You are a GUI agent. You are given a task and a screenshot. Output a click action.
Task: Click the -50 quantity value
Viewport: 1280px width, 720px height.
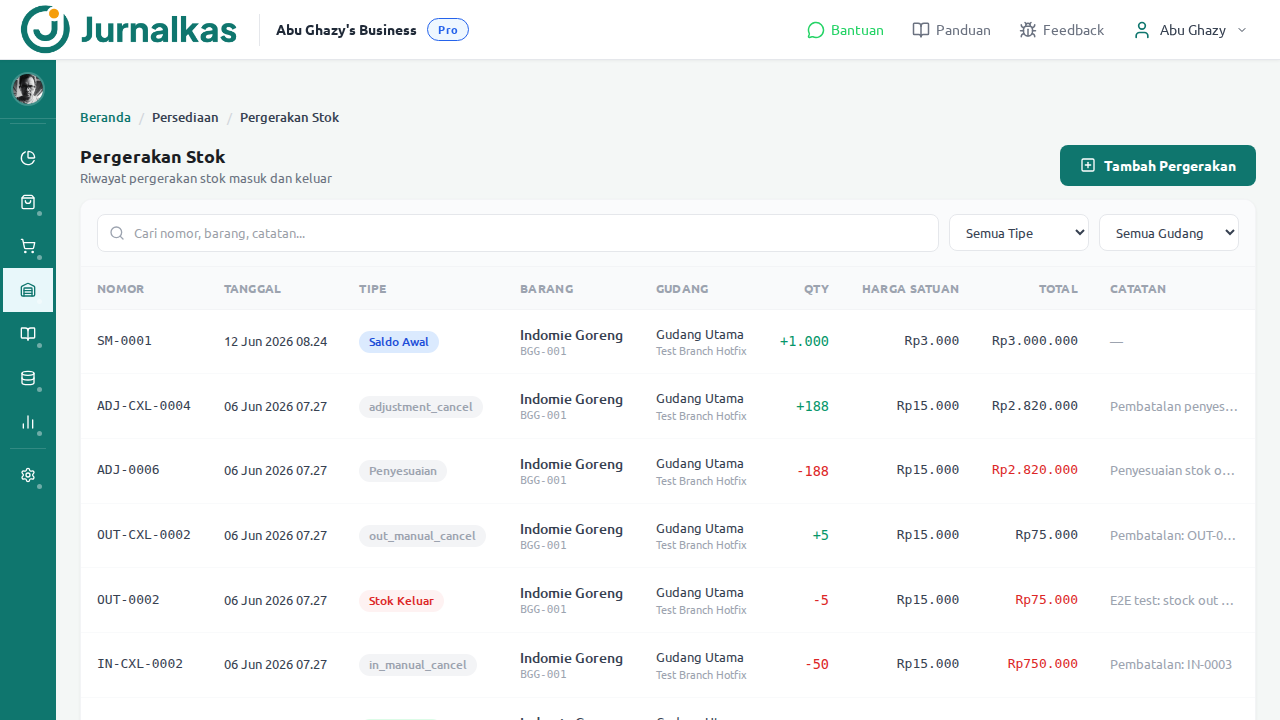817,664
